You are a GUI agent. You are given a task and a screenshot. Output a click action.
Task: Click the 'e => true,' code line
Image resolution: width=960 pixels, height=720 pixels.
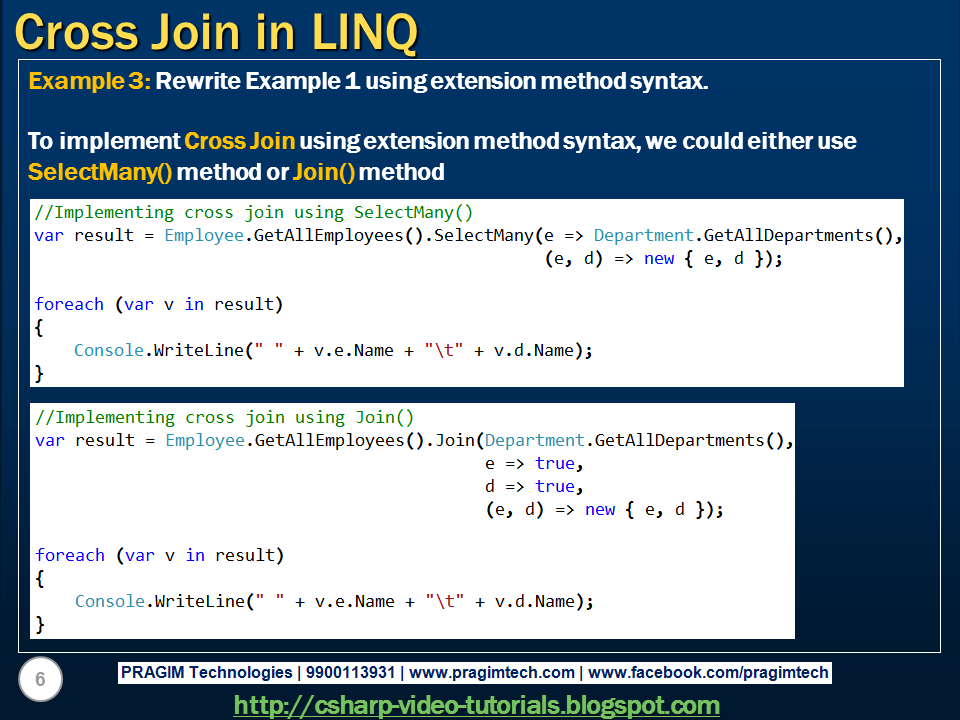534,463
